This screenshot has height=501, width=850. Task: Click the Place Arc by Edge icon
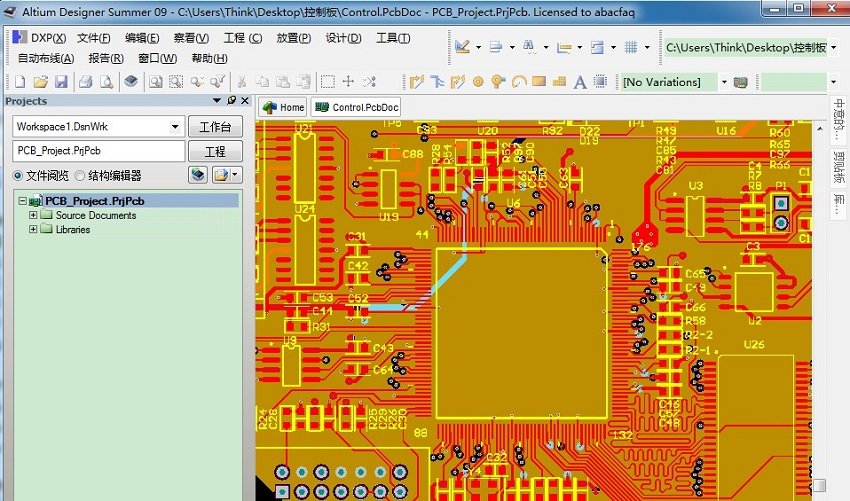pos(519,82)
